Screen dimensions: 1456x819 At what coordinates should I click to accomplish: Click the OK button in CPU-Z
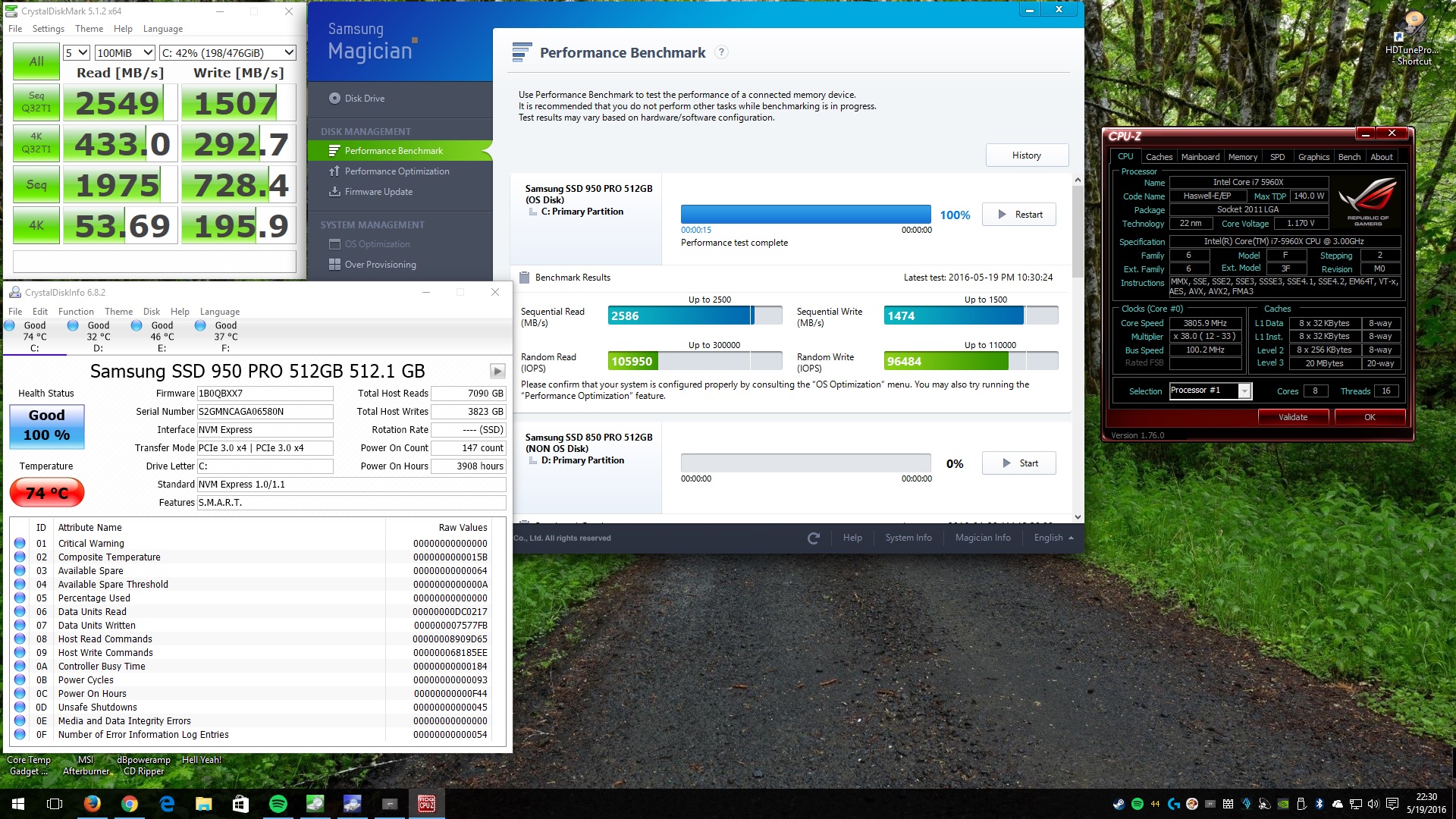(x=1370, y=417)
